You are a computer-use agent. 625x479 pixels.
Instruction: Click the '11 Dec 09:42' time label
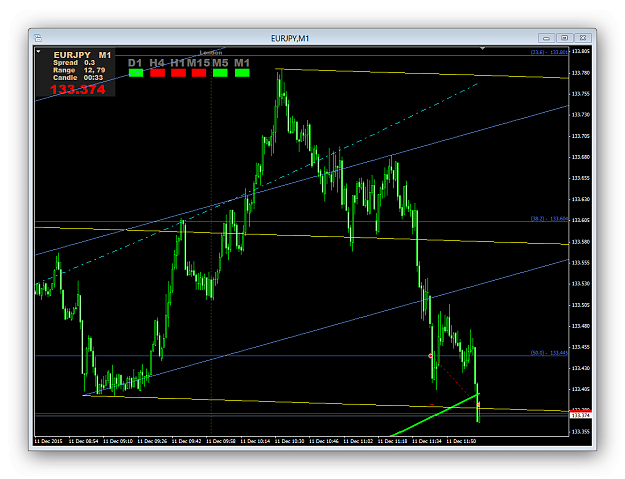pyautogui.click(x=186, y=441)
